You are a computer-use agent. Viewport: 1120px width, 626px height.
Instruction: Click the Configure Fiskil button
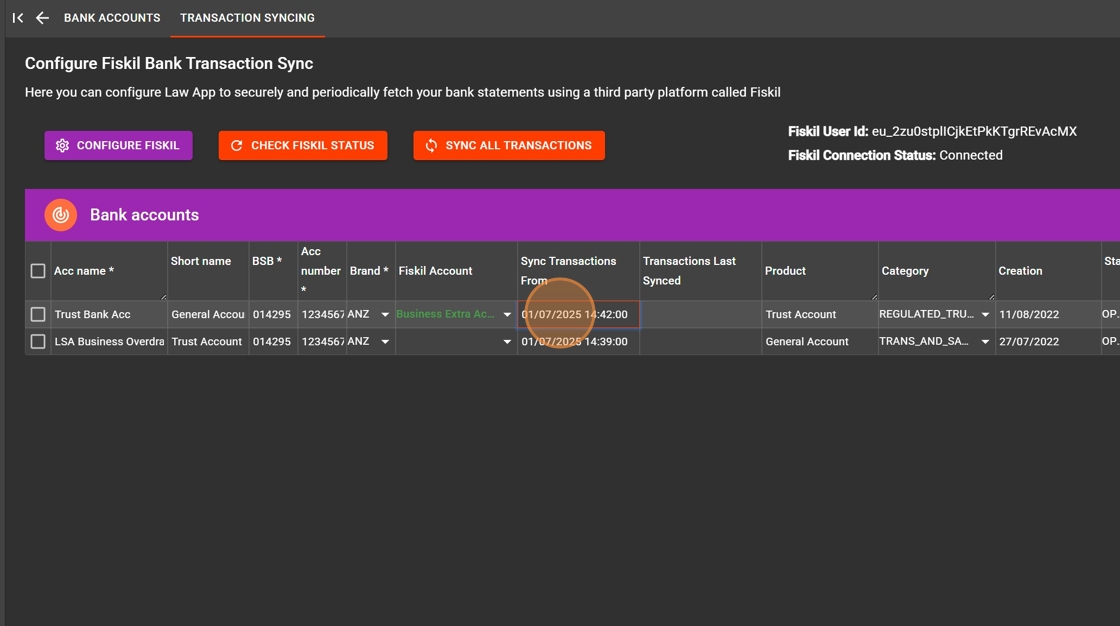point(119,145)
